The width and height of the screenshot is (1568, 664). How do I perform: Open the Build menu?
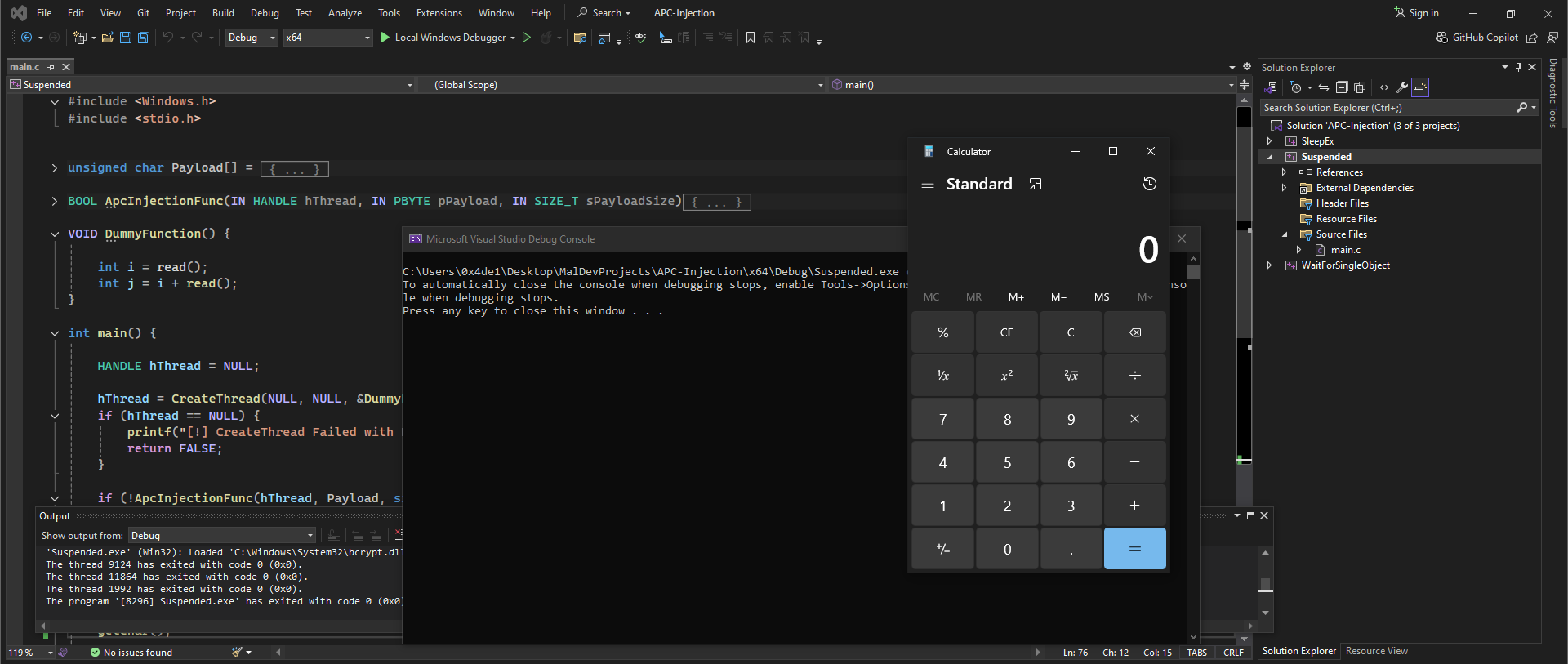[223, 13]
